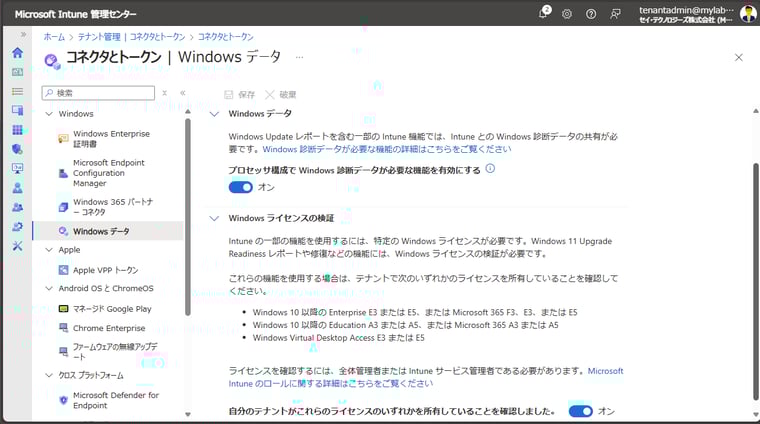The width and height of the screenshot is (760, 424).
Task: Select Windows 365 パートナーコネクタ
Action: pos(108,207)
